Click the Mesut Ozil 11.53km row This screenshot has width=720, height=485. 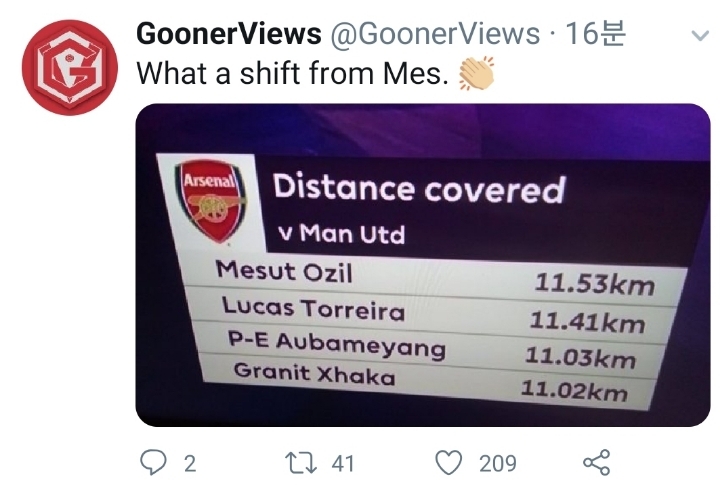(x=435, y=277)
